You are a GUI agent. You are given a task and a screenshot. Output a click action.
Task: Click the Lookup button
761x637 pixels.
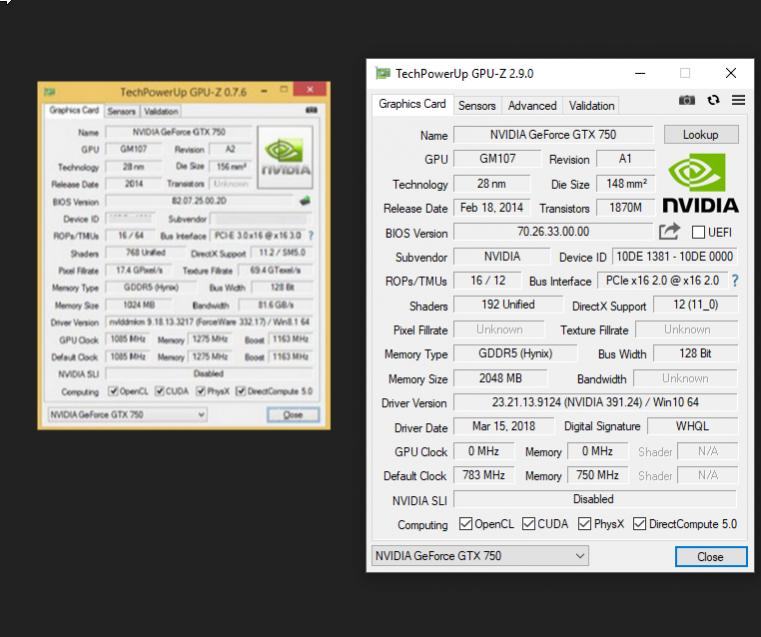pos(701,134)
